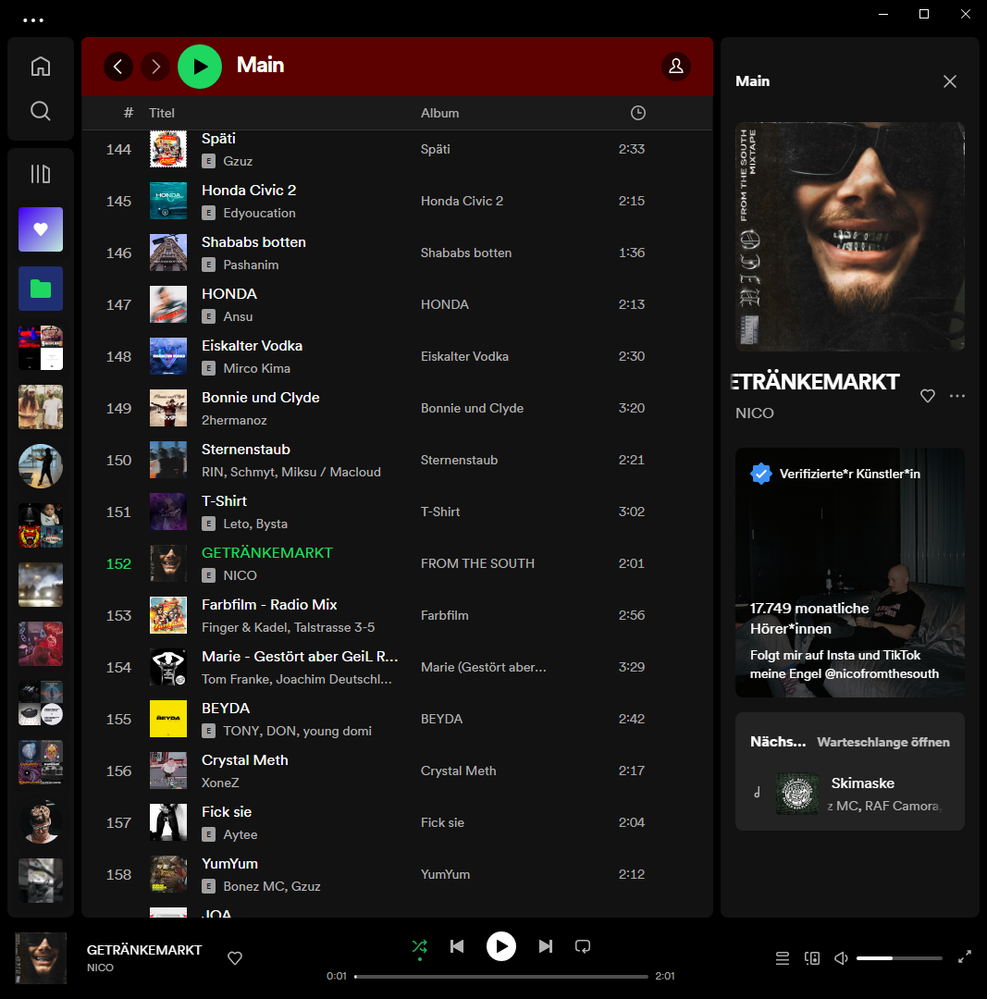The height and width of the screenshot is (999, 987).
Task: Select the Fick sie track title
Action: point(226,812)
